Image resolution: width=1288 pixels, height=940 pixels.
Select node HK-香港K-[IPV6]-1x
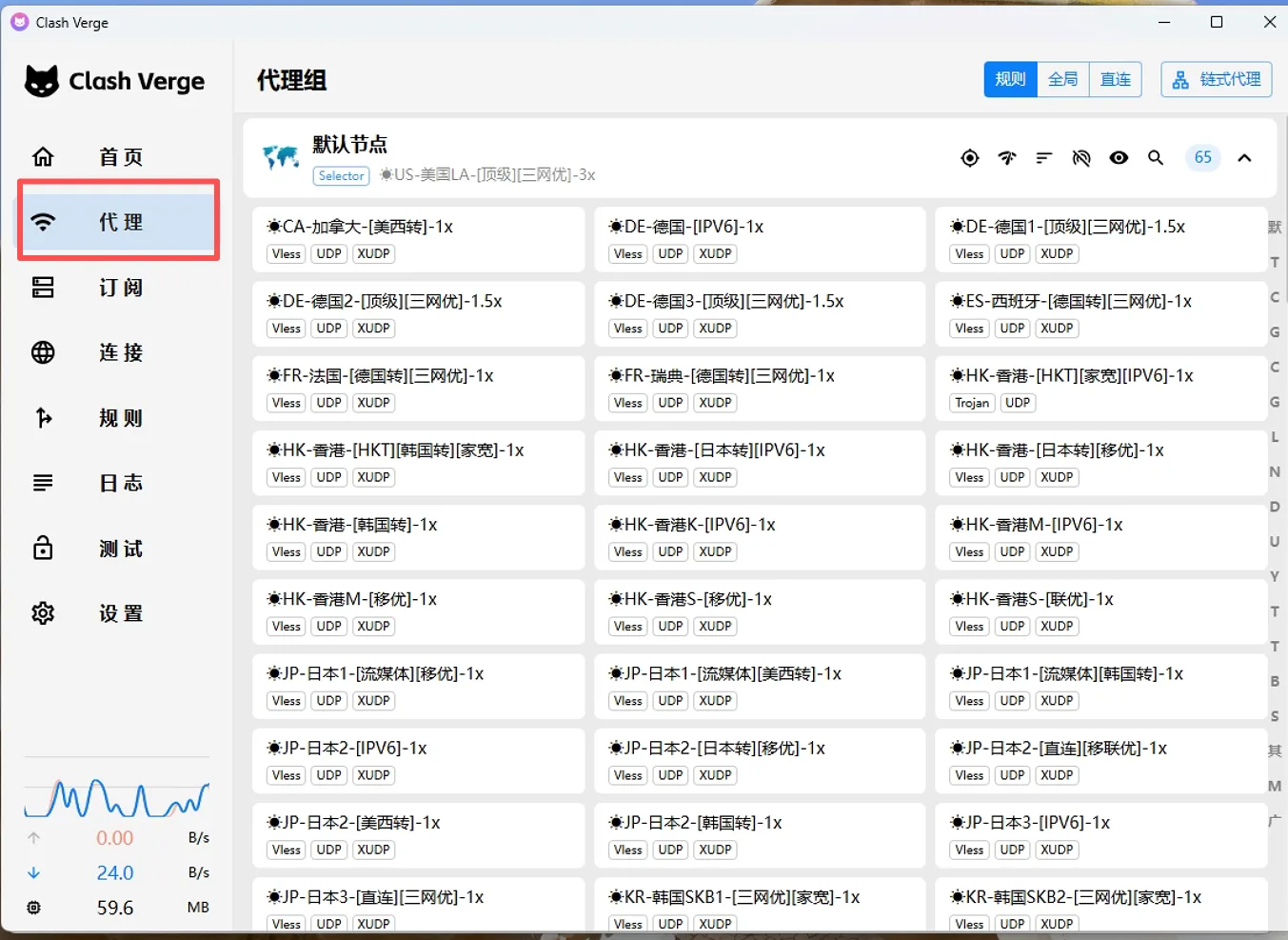click(760, 537)
